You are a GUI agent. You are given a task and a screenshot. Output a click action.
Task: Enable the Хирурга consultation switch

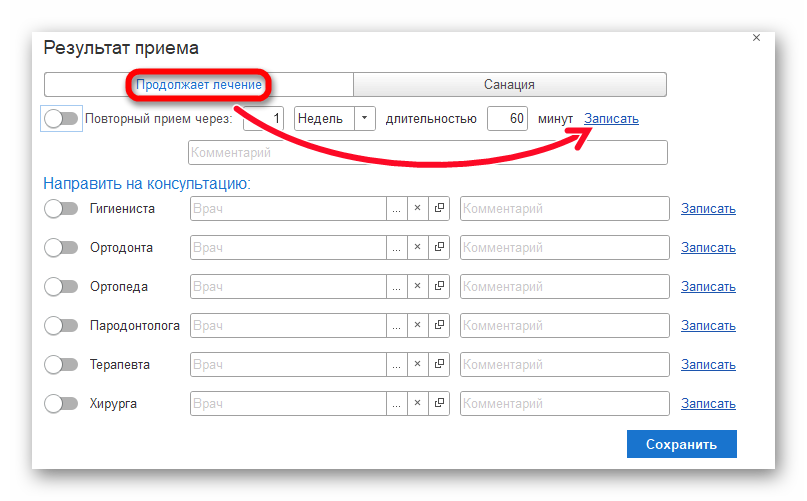click(61, 404)
